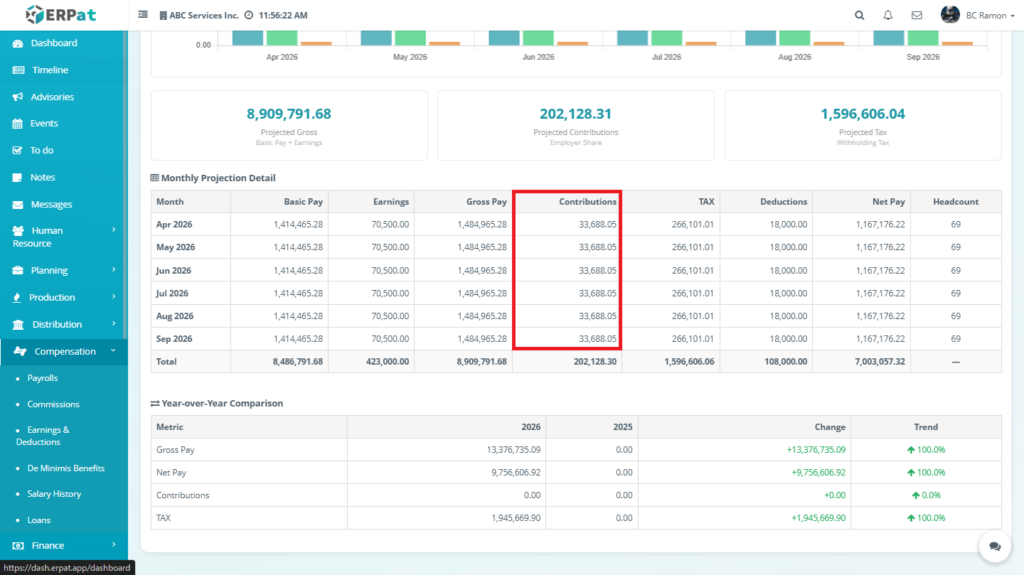Open the notifications bell icon
This screenshot has height=575, width=1024.
pos(888,15)
